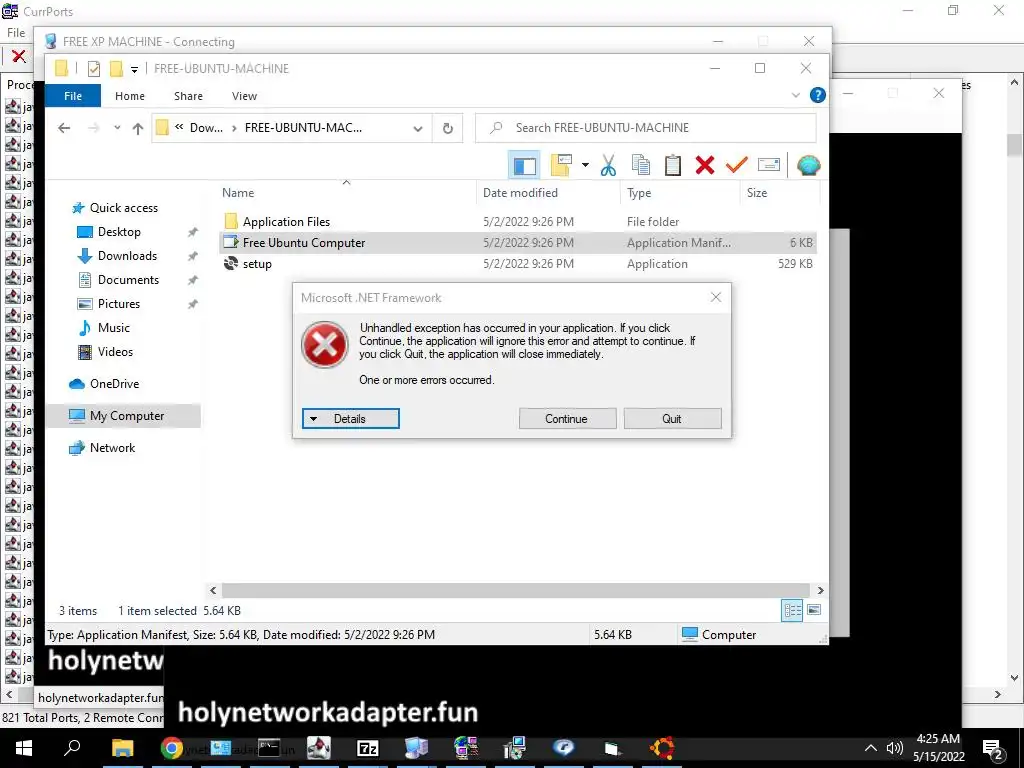Click the Up one level arrow

click(138, 128)
